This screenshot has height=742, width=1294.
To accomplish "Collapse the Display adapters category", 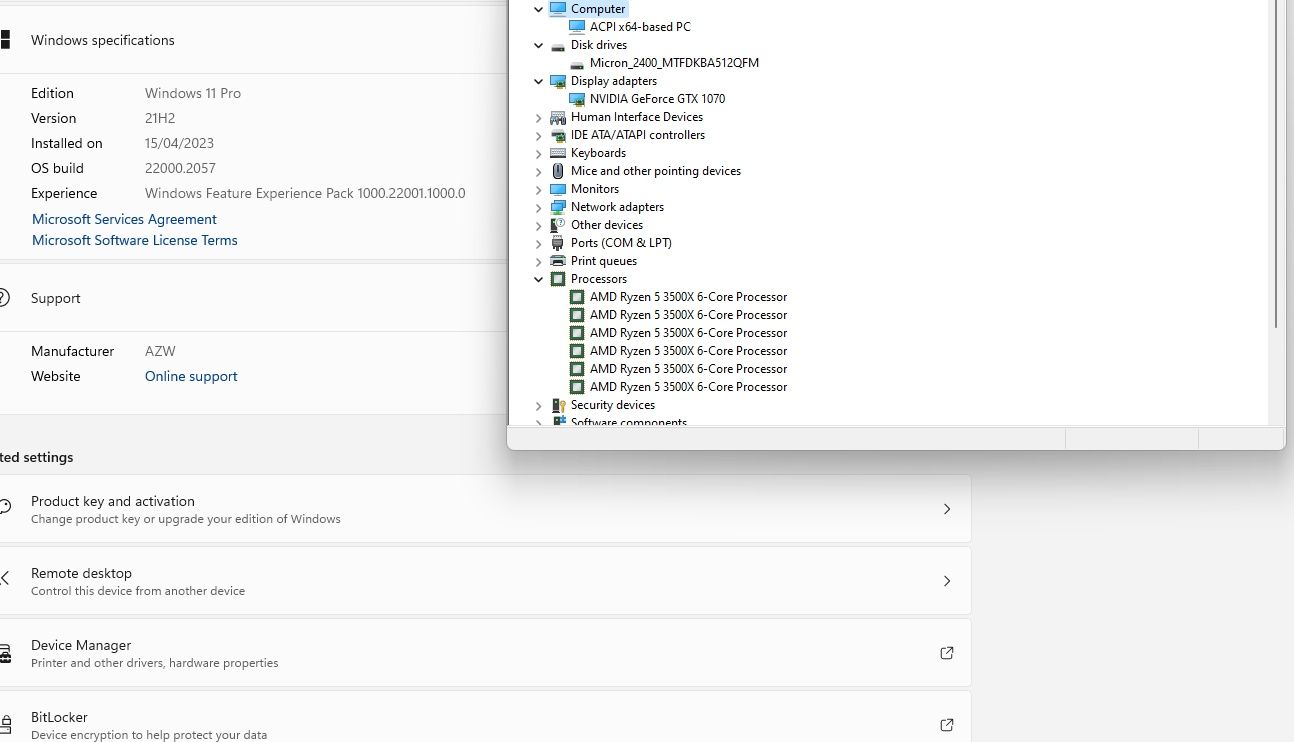I will pyautogui.click(x=538, y=81).
